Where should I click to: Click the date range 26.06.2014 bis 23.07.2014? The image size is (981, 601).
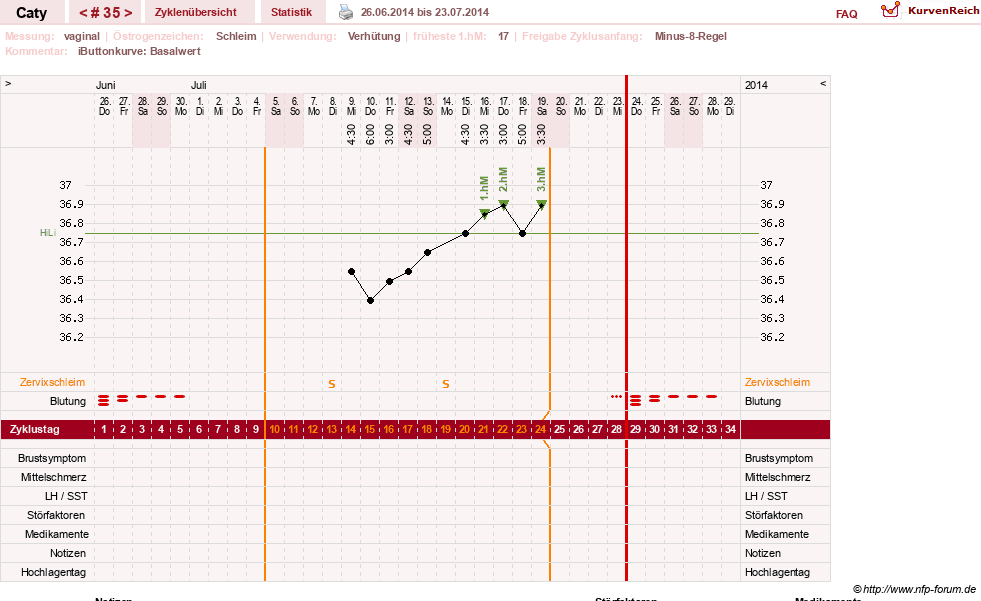[425, 12]
